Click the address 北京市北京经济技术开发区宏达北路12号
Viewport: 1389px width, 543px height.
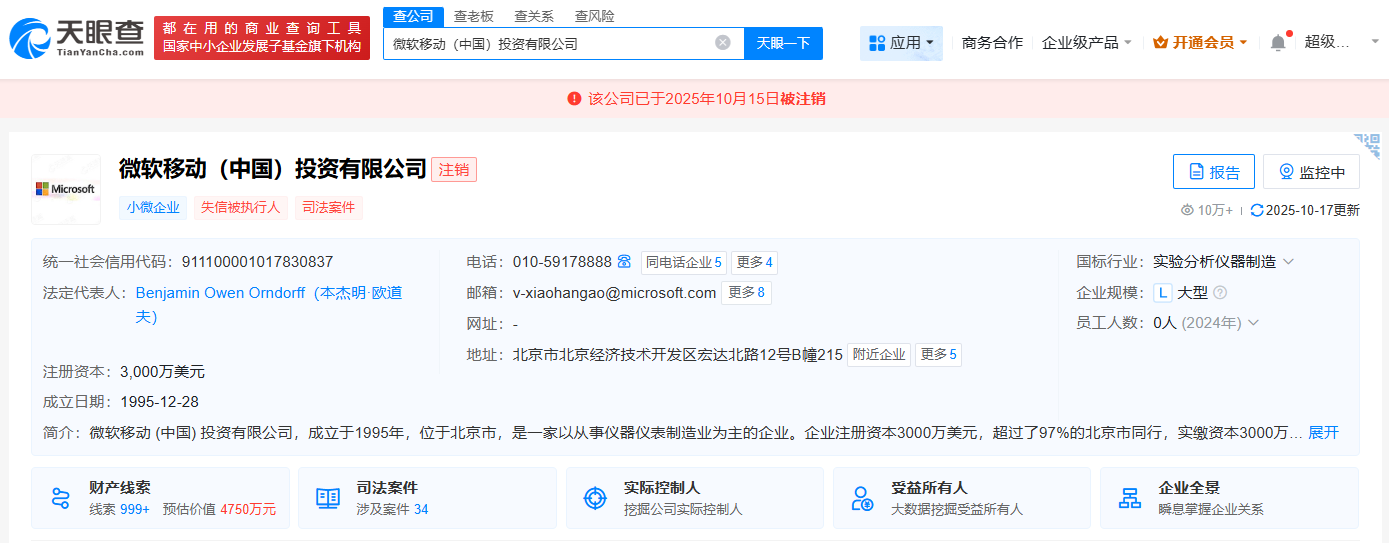pyautogui.click(x=678, y=354)
